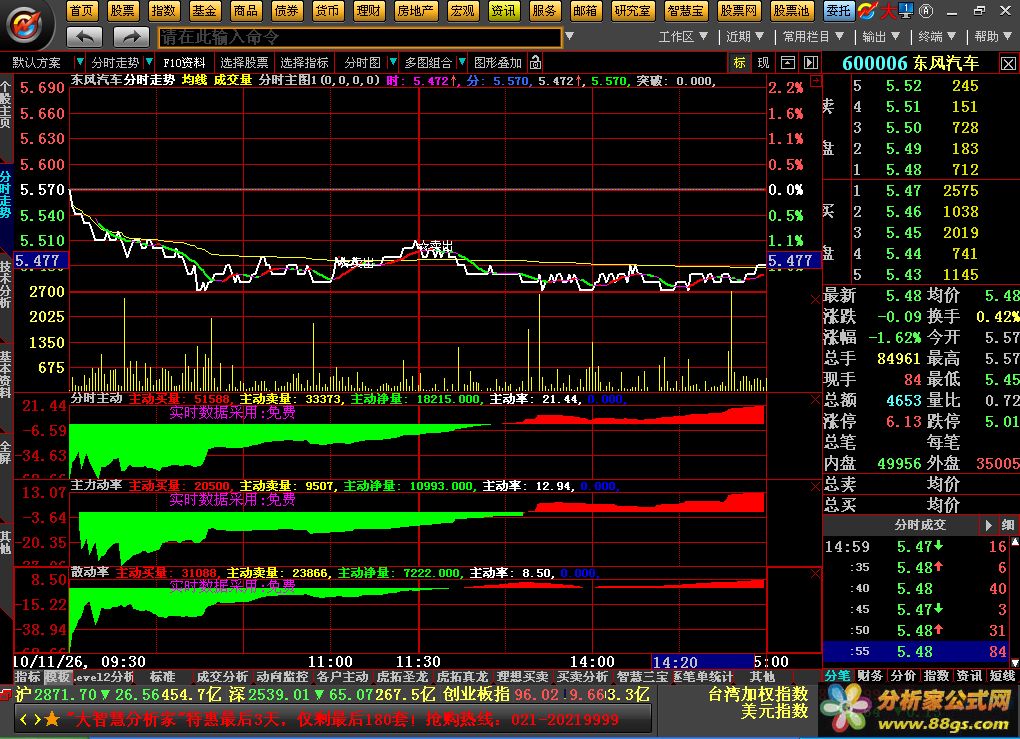Show previous news ticker message arrow
Image resolution: width=1020 pixels, height=739 pixels.
(x=23, y=719)
